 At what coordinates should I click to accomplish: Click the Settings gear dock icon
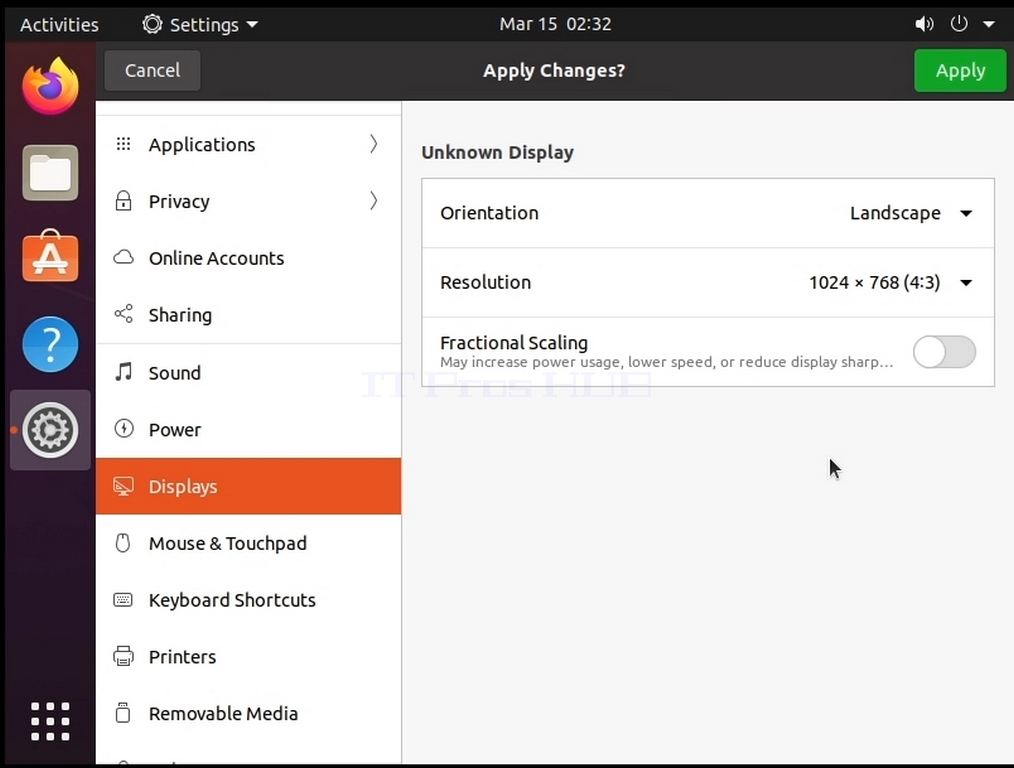coord(50,430)
